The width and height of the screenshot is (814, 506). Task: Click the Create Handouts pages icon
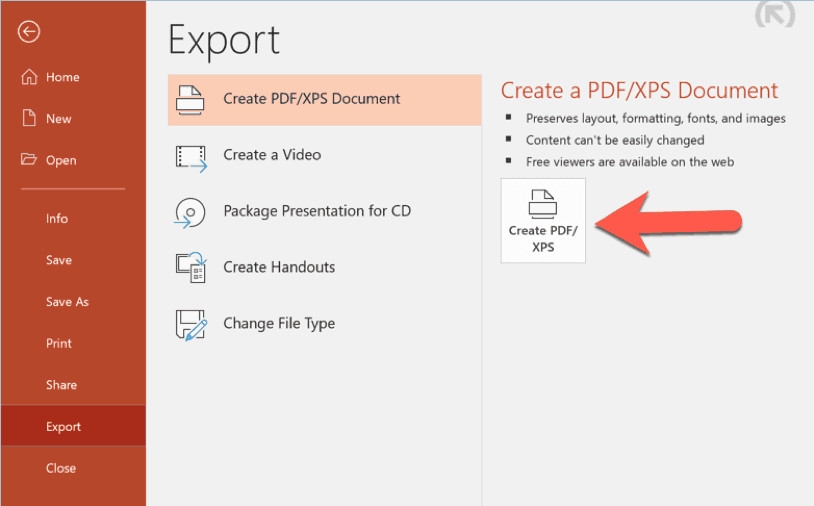click(191, 267)
